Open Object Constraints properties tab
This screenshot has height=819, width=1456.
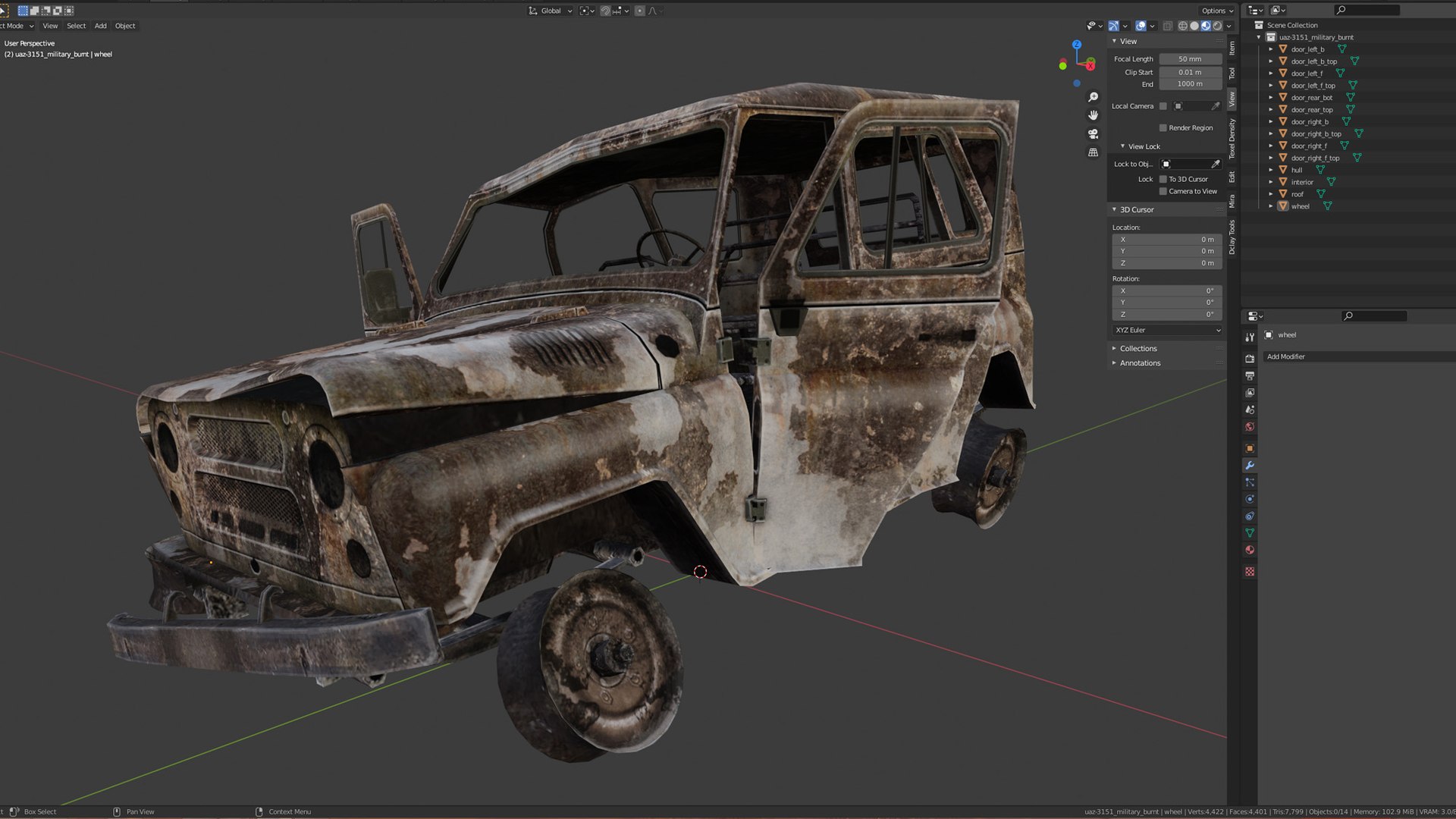coord(1250,516)
